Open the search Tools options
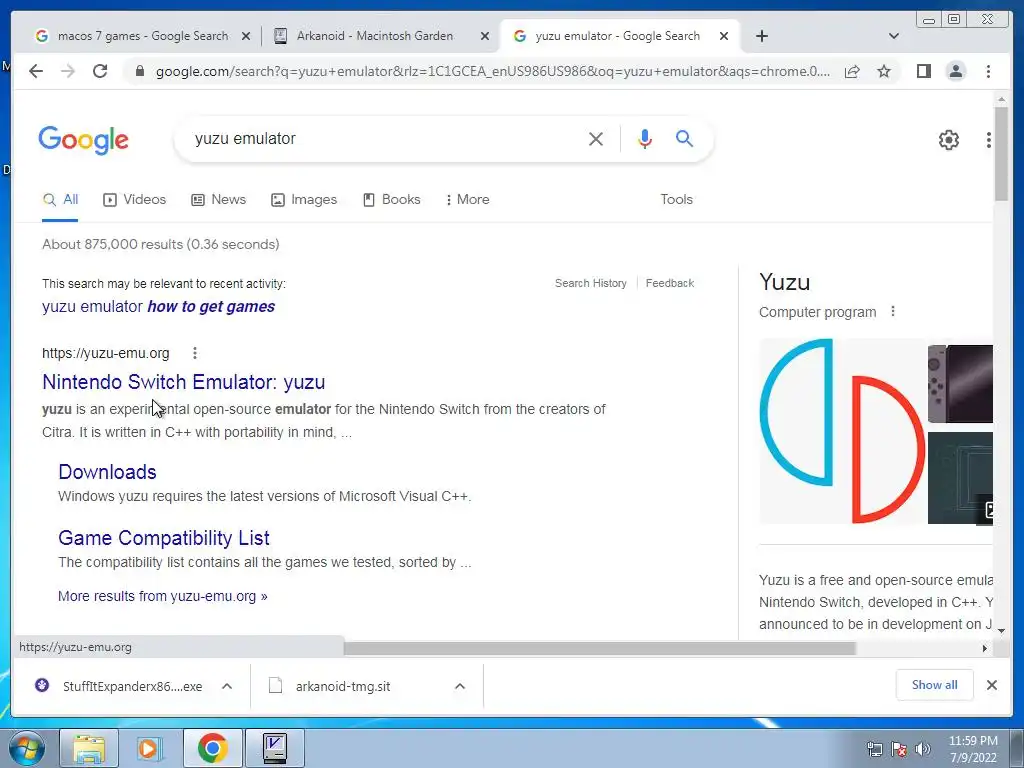This screenshot has width=1024, height=768. click(677, 199)
